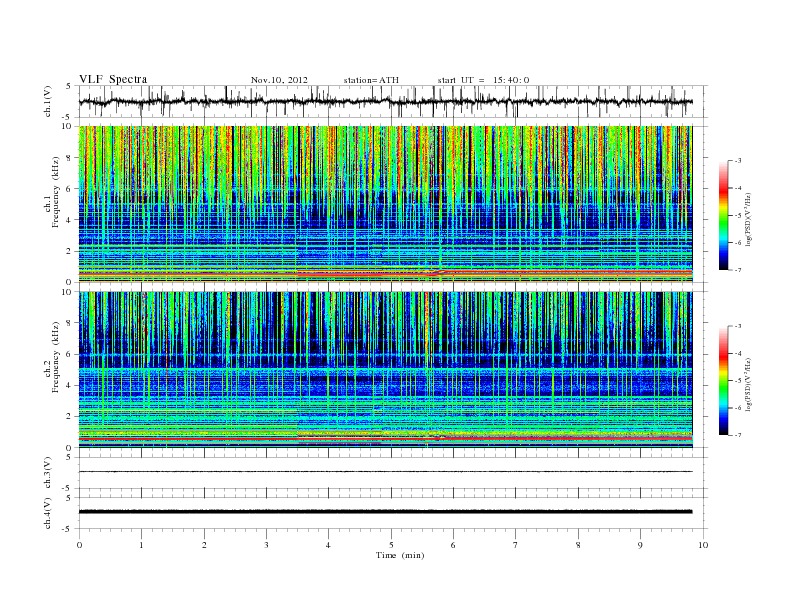Click the ch.4 thick voltage trace
The image size is (792, 612).
tap(385, 512)
